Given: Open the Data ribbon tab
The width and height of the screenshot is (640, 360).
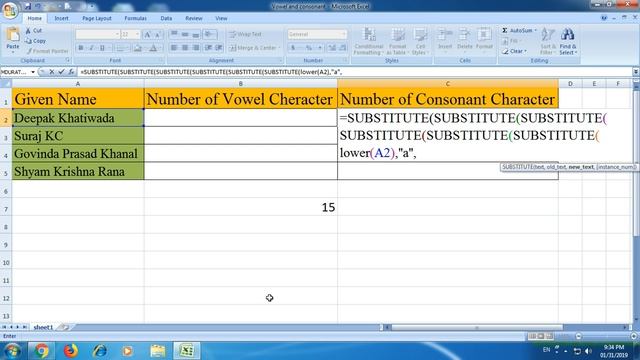Looking at the screenshot, I should [x=166, y=18].
